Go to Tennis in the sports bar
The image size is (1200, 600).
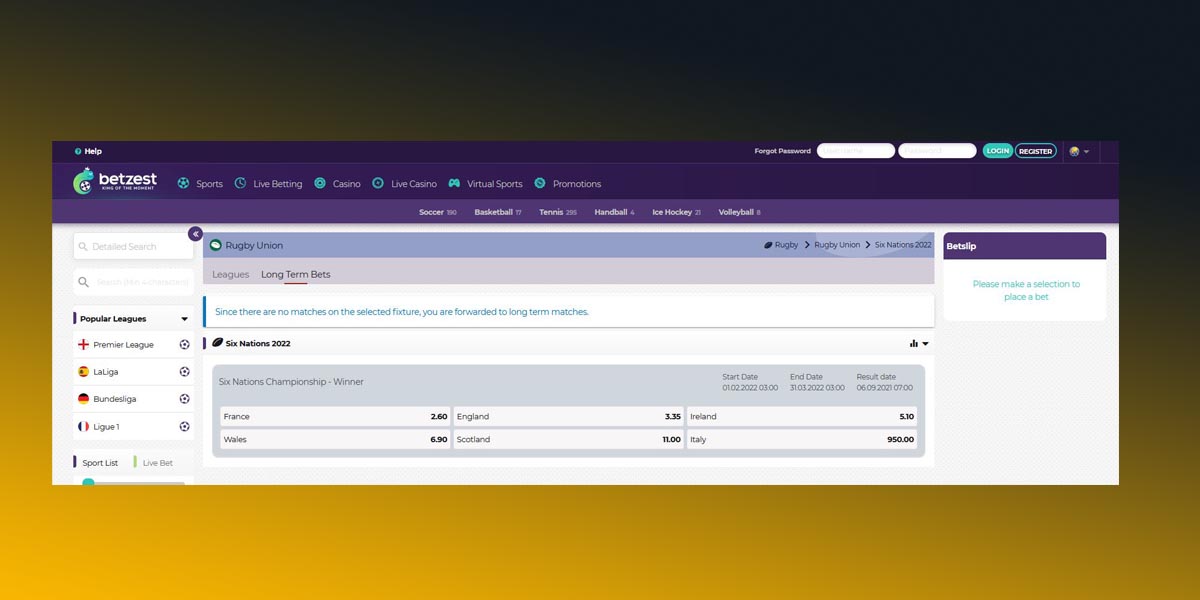558,212
